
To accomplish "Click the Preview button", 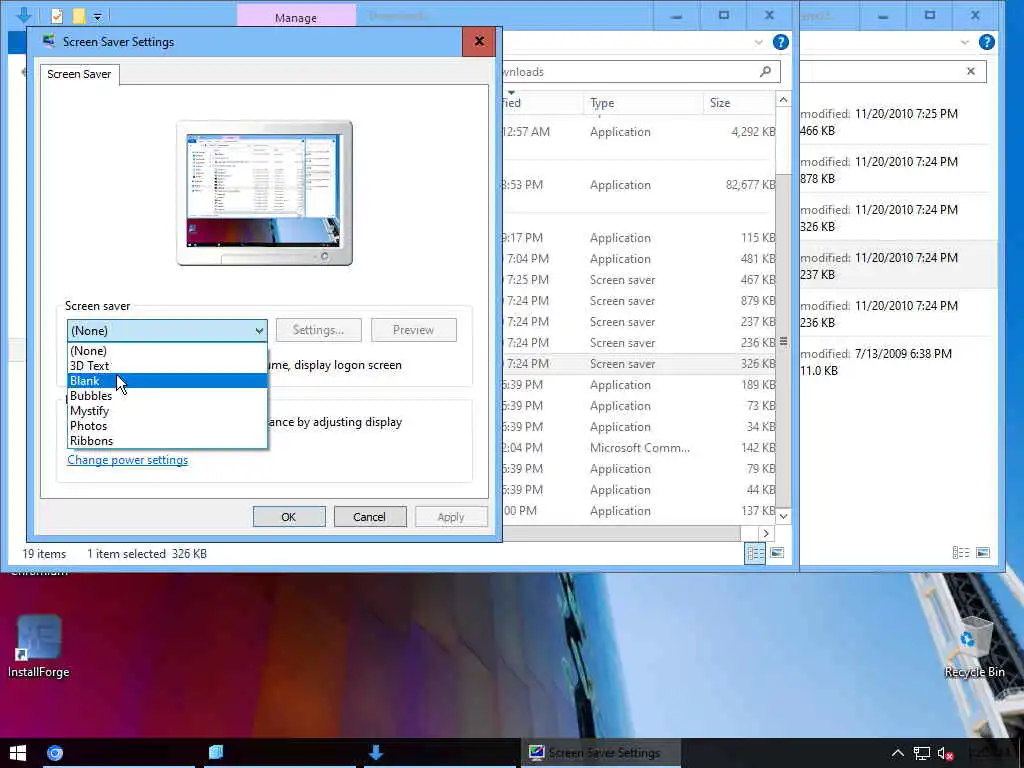I will (413, 330).
